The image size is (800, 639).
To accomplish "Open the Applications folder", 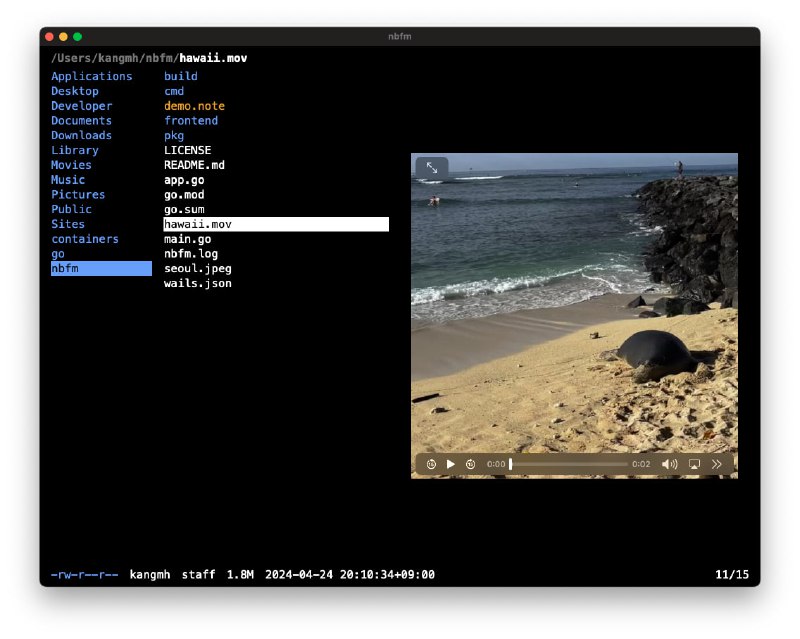I will click(91, 76).
